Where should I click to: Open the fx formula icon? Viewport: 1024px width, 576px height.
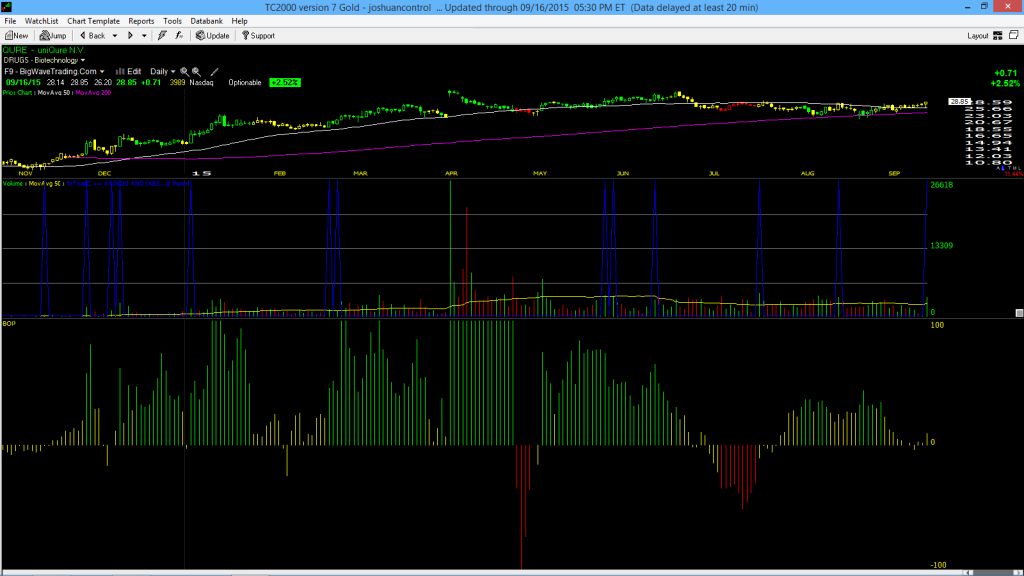point(179,36)
